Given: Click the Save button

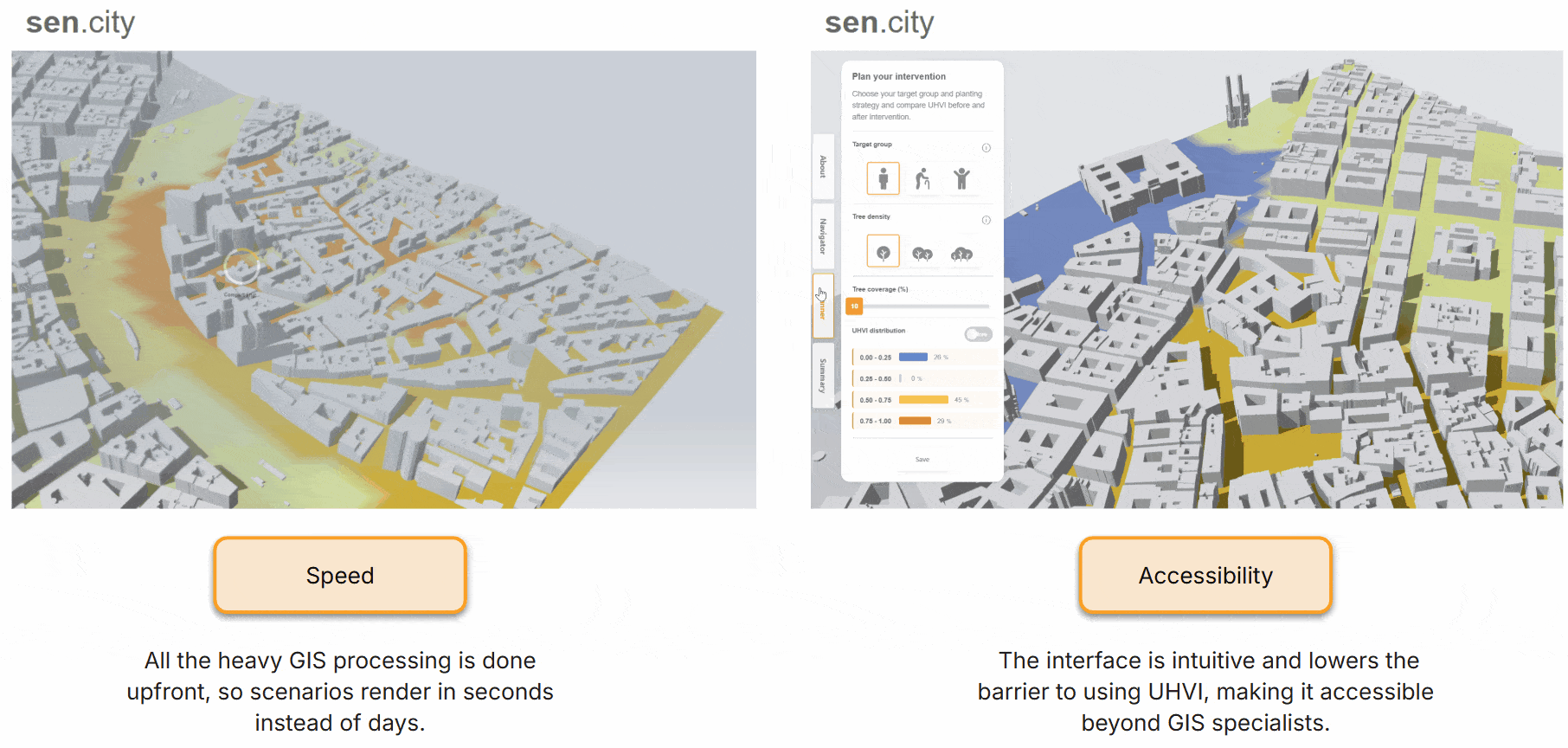Looking at the screenshot, I should click(x=922, y=460).
